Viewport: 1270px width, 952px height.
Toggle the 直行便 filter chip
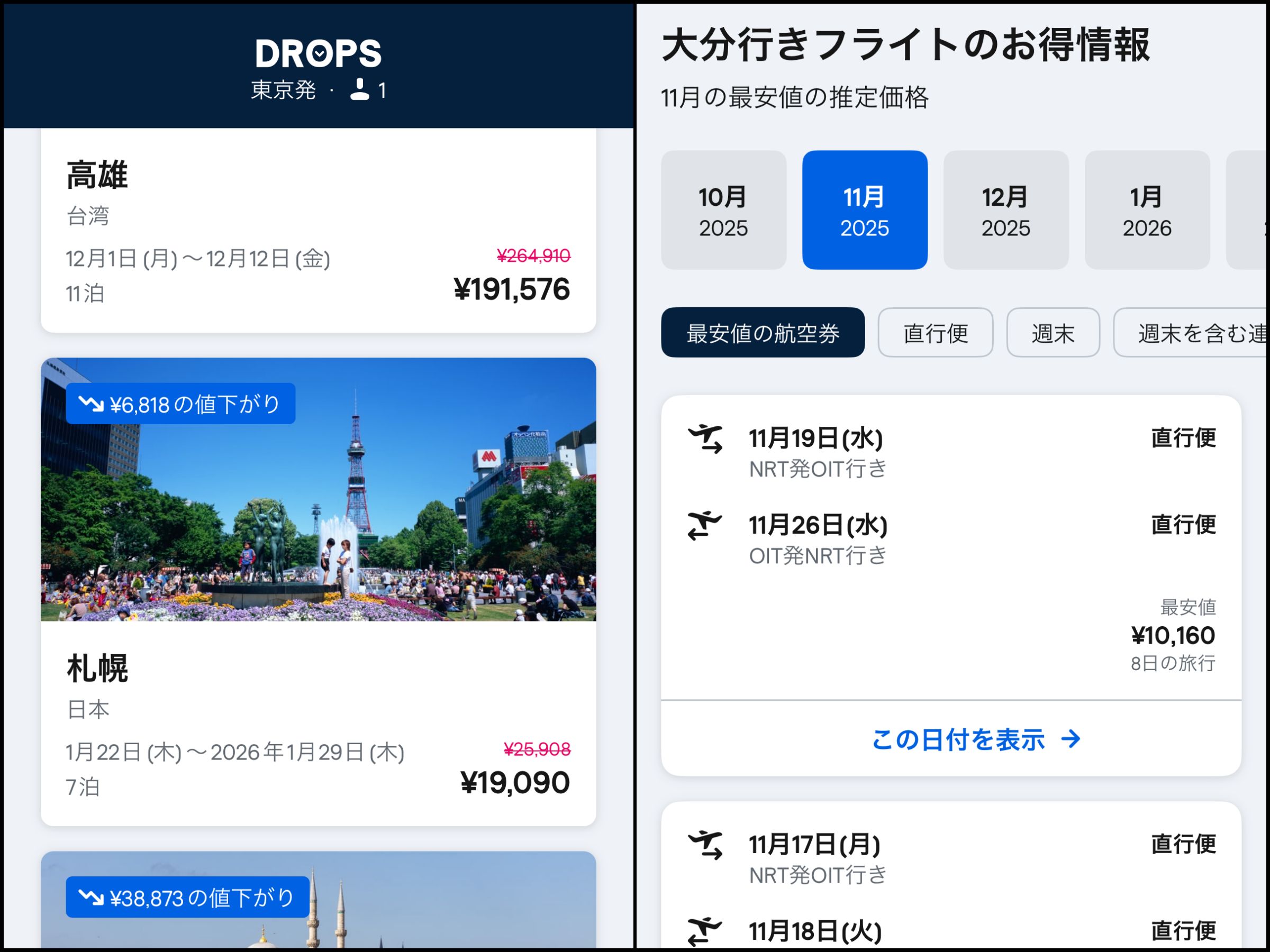point(935,333)
